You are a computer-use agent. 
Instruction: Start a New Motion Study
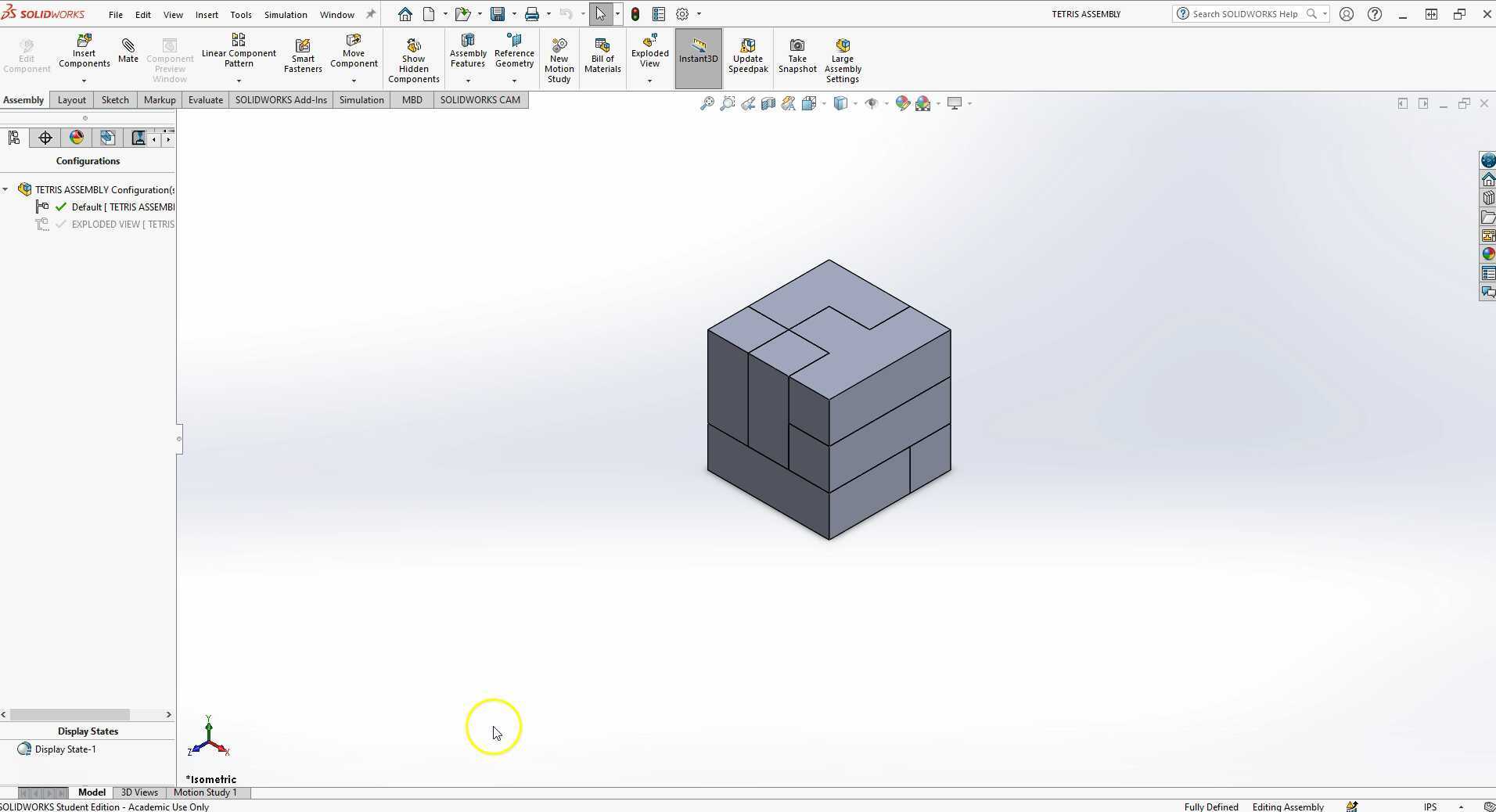[x=559, y=61]
